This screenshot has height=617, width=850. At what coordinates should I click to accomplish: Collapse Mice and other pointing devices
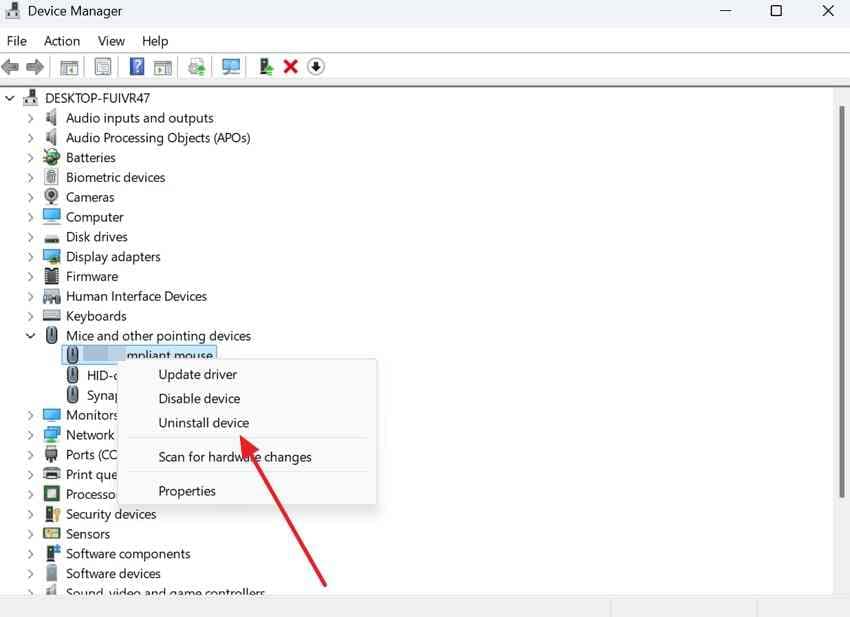(30, 336)
